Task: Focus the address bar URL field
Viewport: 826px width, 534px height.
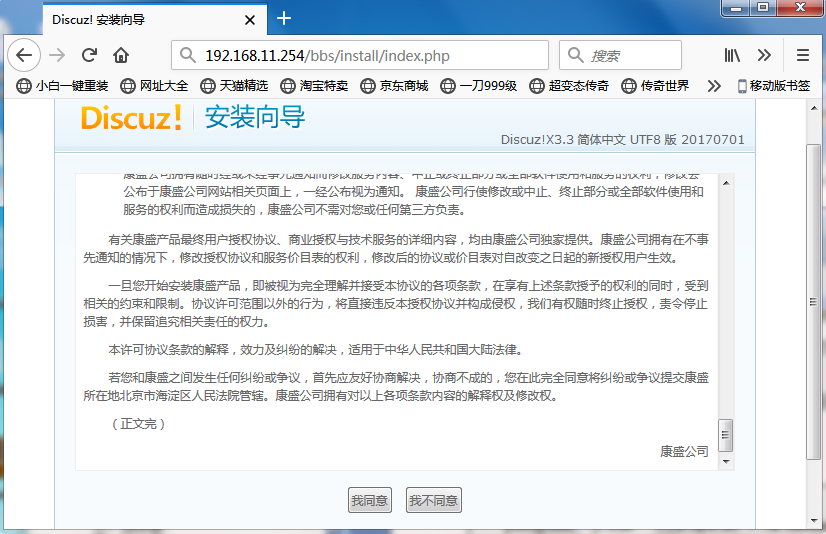Action: click(x=360, y=55)
